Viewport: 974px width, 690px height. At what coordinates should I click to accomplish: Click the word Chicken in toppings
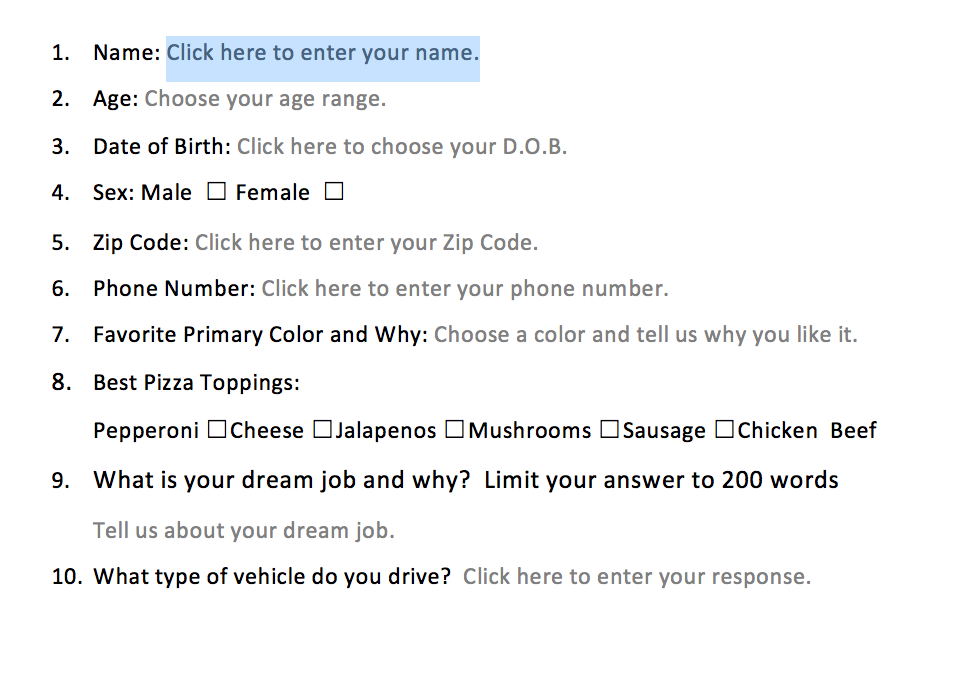click(777, 430)
